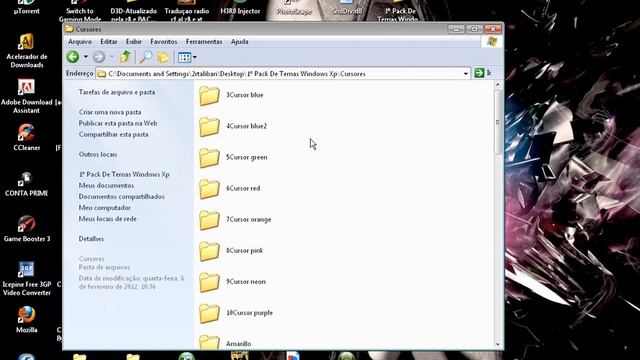Open the Ferramentas menu
Screen dimensions: 640x360
tap(204, 42)
